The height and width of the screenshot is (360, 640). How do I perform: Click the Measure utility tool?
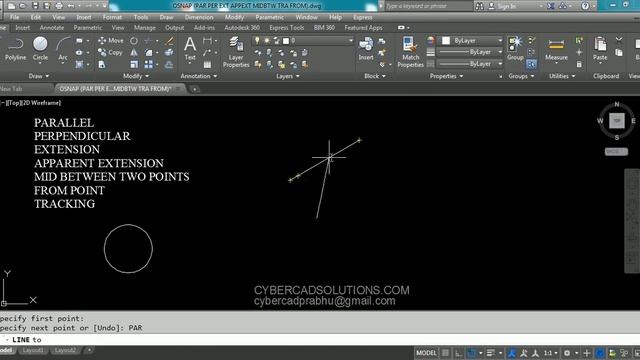click(x=556, y=50)
